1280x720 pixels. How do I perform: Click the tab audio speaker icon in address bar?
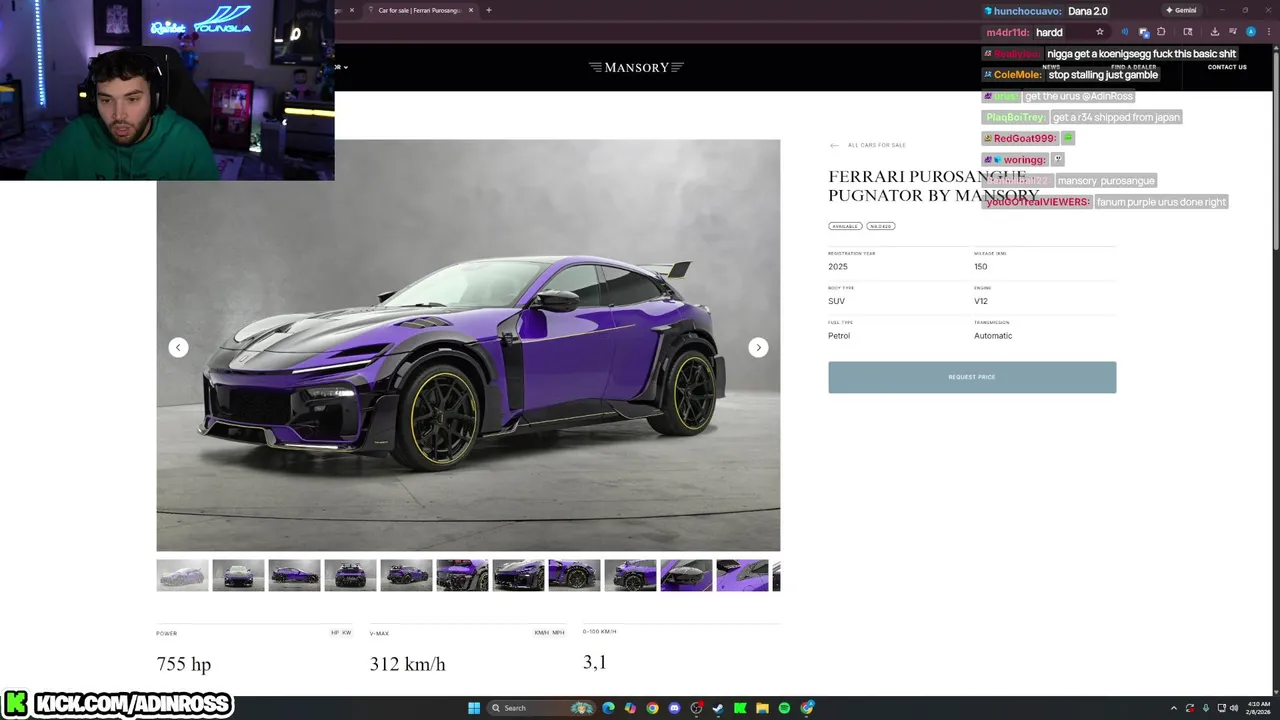pos(1124,32)
